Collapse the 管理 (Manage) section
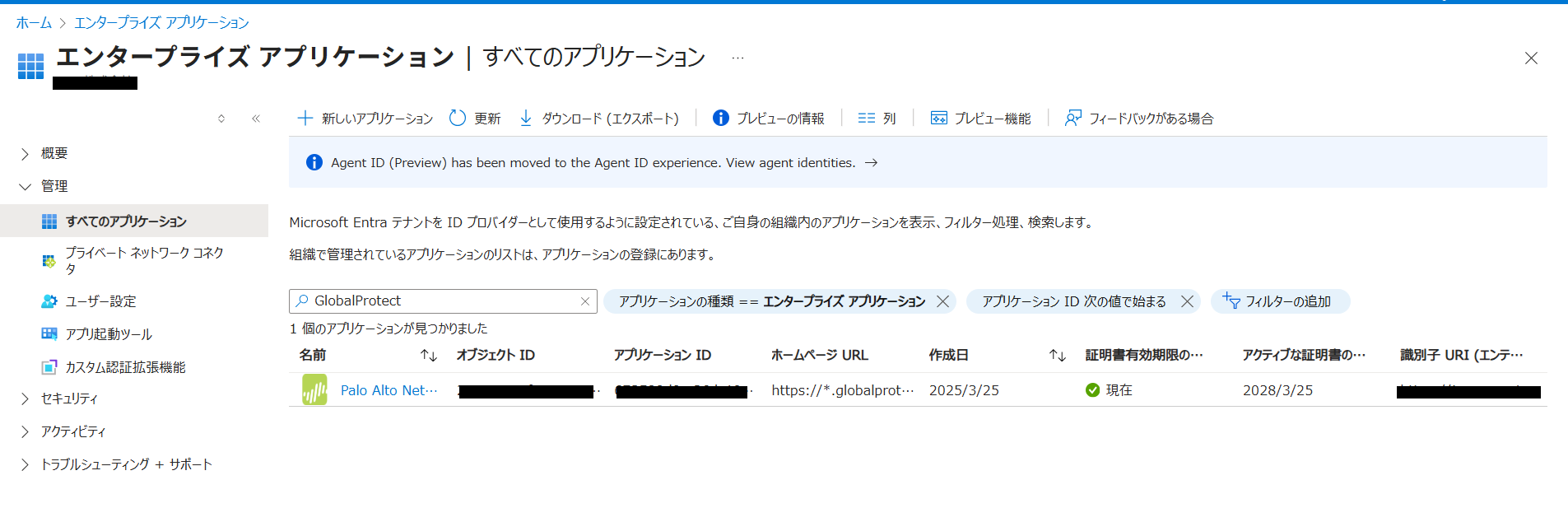 pyautogui.click(x=25, y=187)
